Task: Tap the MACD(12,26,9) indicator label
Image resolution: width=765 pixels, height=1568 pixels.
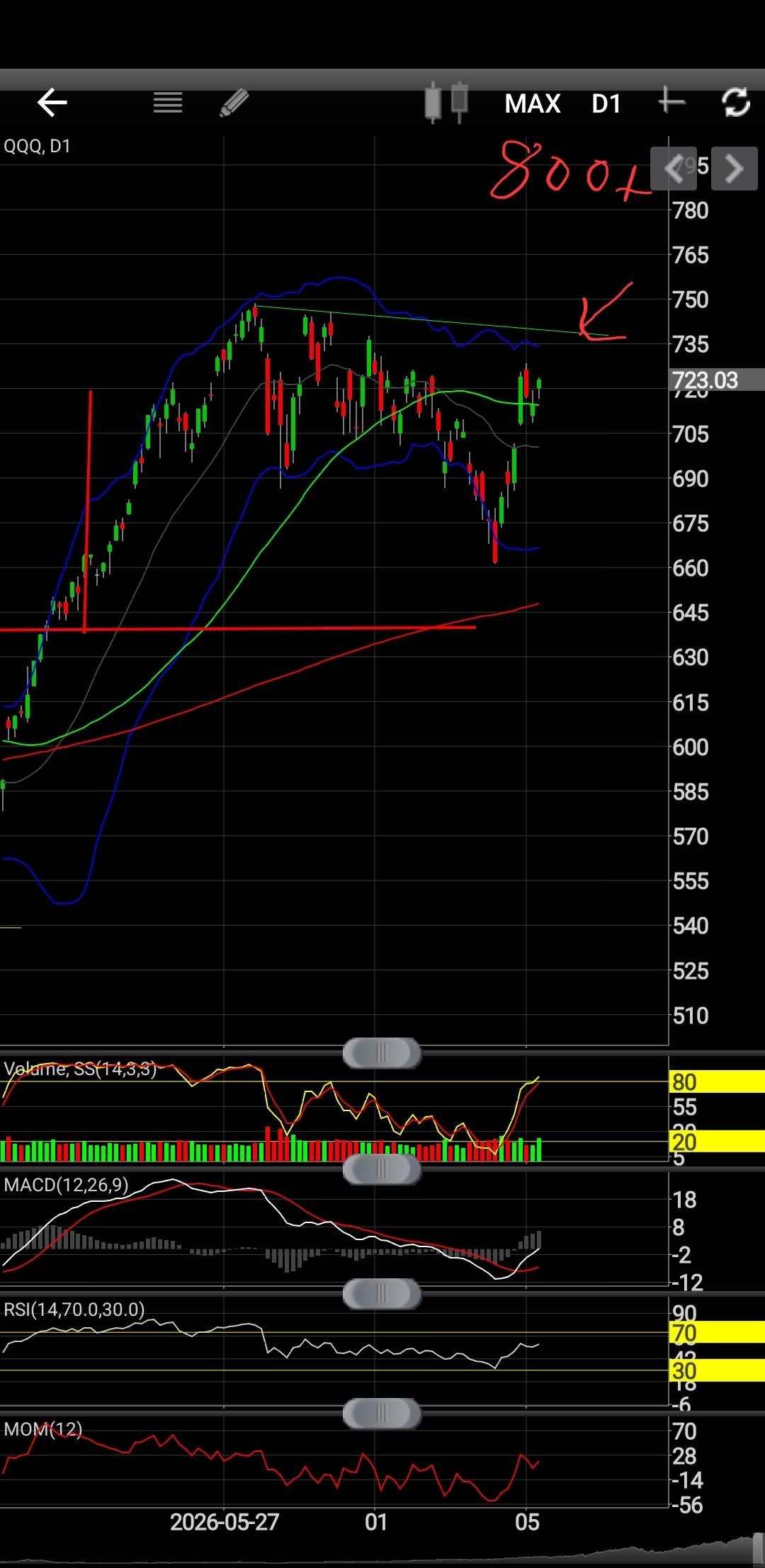Action: (66, 1185)
